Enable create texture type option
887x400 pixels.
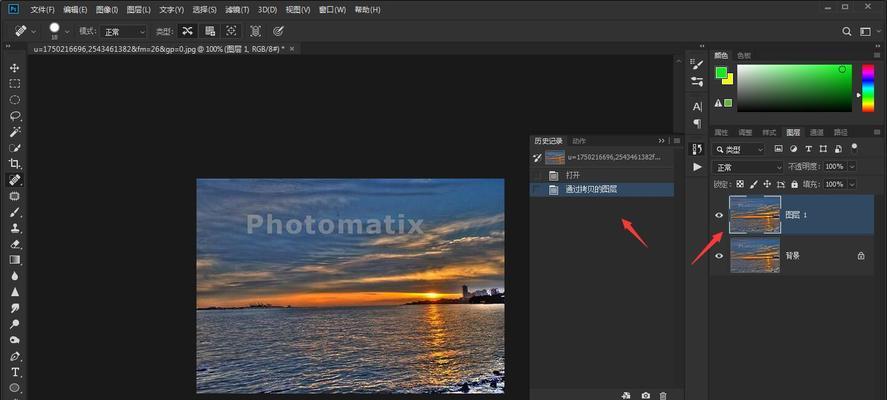(209, 31)
